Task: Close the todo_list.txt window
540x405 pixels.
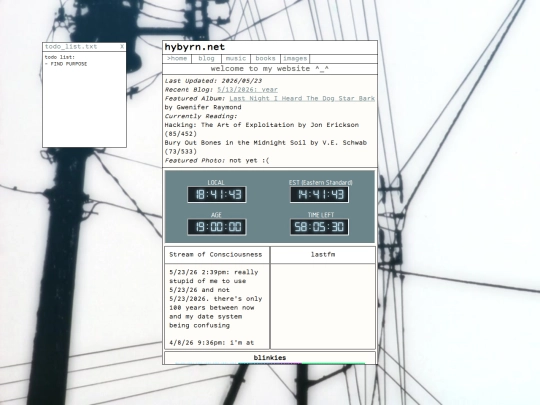Action: coord(122,46)
